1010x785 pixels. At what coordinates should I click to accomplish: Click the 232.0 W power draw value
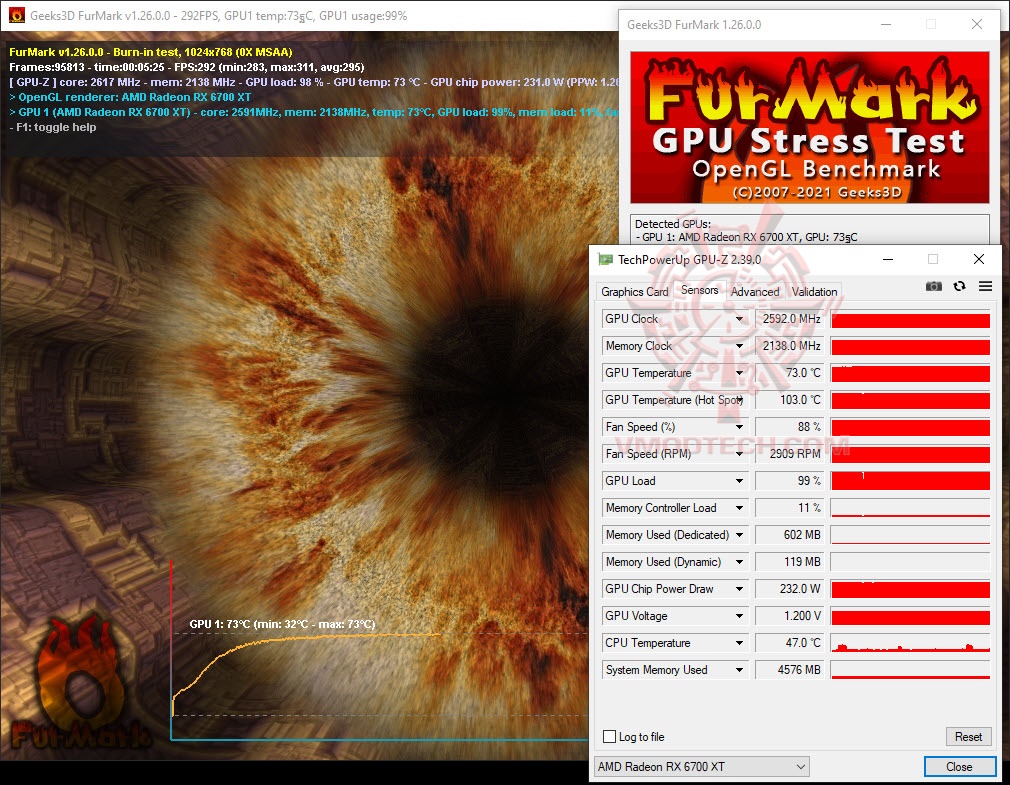pos(789,589)
